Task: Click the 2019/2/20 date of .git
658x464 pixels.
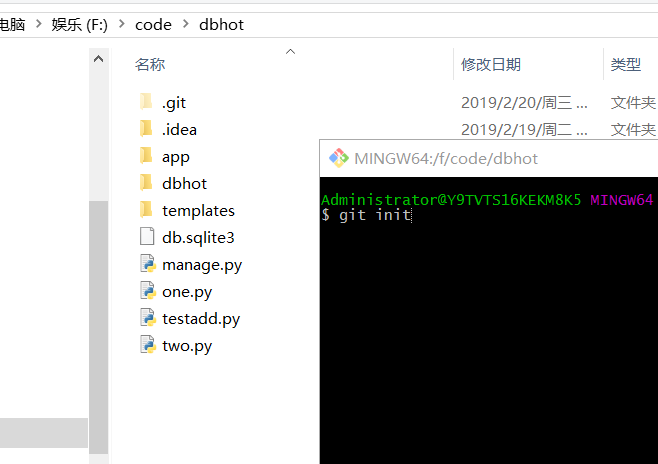Action: [524, 103]
